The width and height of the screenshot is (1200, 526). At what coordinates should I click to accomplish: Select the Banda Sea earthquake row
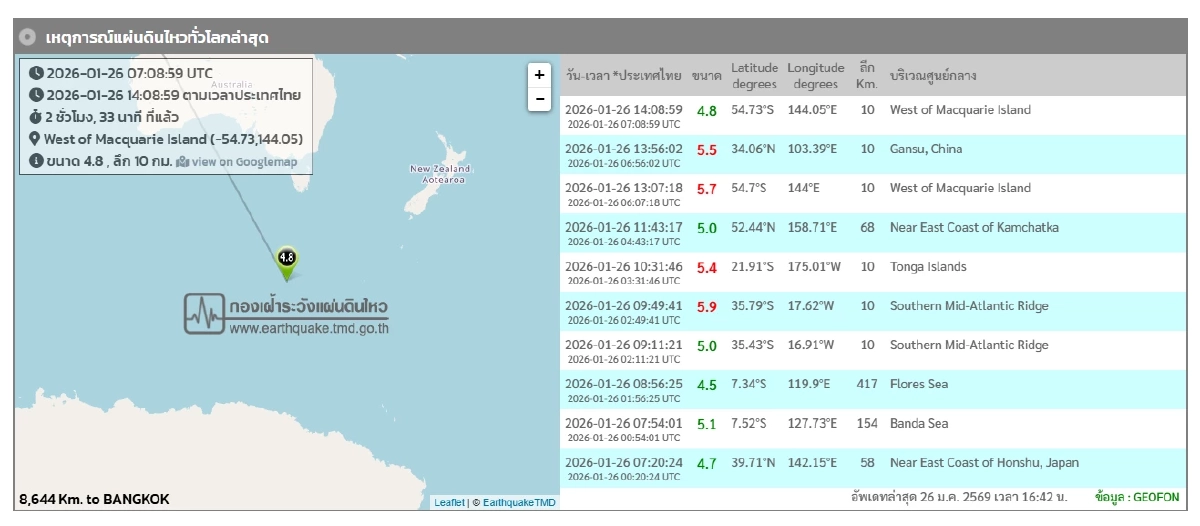(x=918, y=423)
